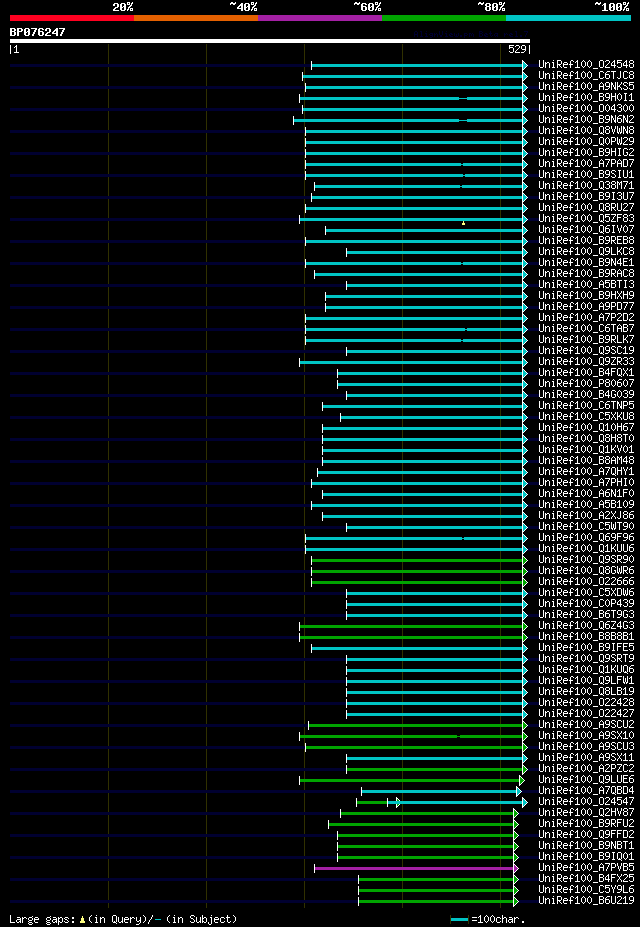Select the UniRef100_A7QBD4 label
This screenshot has width=640, height=927.
coord(586,791)
